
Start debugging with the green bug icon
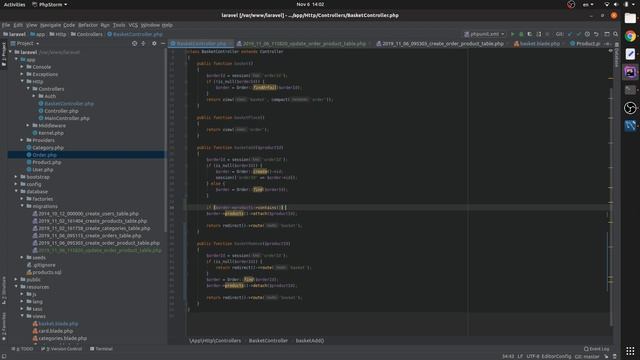[521, 34]
